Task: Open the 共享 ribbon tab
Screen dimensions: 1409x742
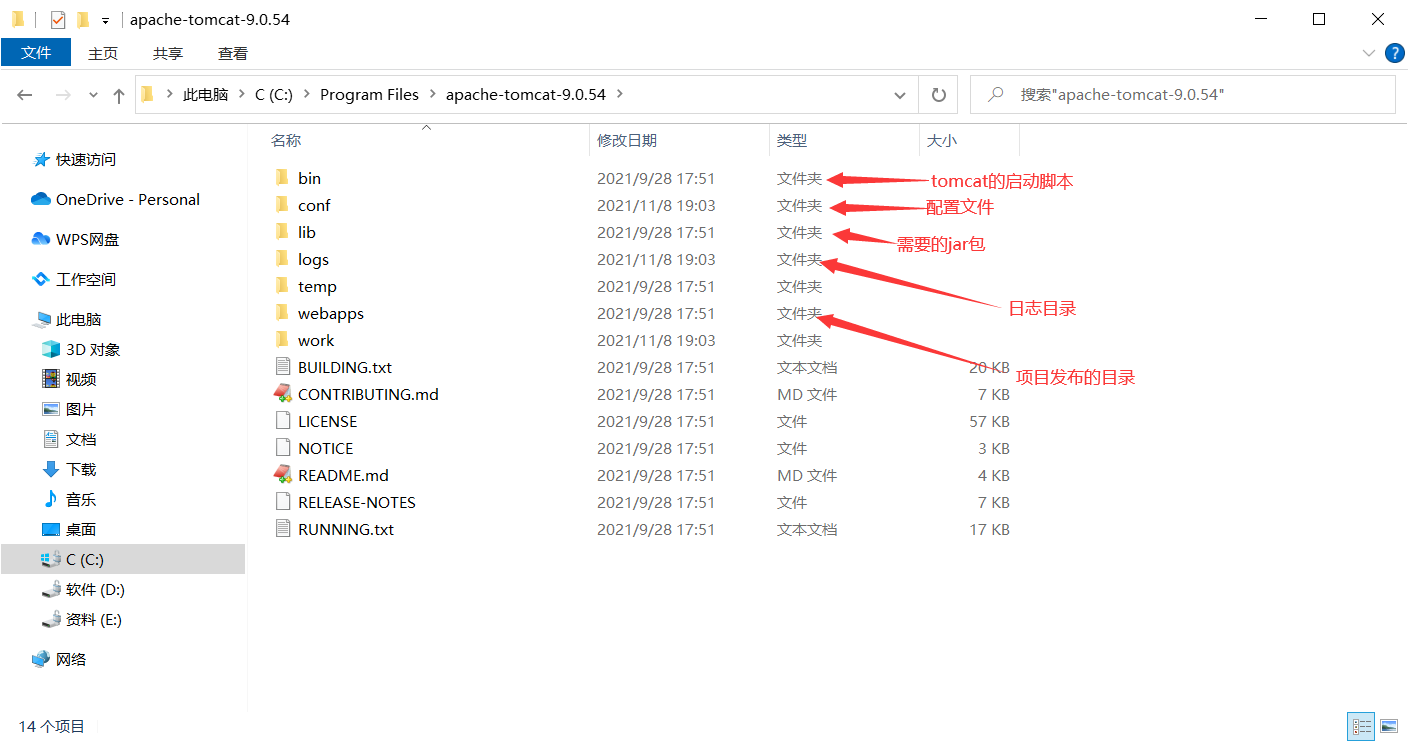Action: click(x=168, y=53)
